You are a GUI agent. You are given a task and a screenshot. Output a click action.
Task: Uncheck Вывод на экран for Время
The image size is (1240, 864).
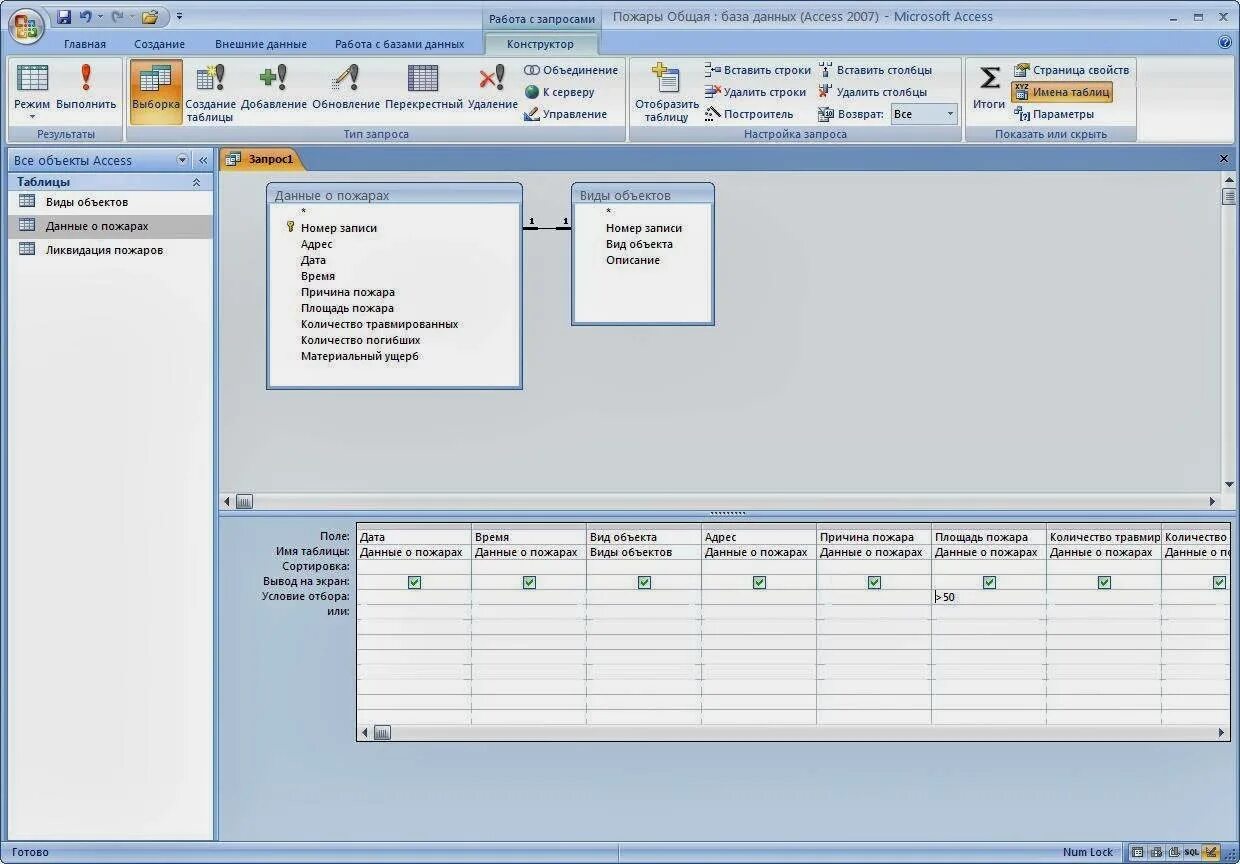coord(529,582)
